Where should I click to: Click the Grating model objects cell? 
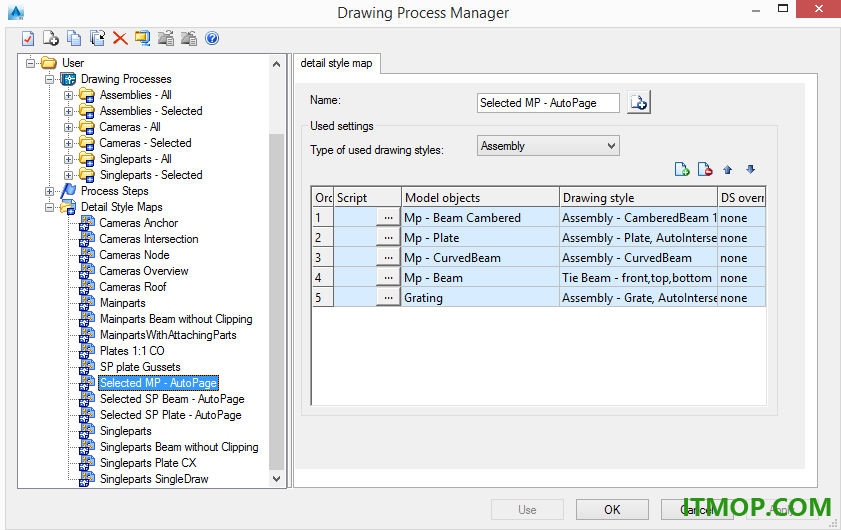click(x=480, y=298)
